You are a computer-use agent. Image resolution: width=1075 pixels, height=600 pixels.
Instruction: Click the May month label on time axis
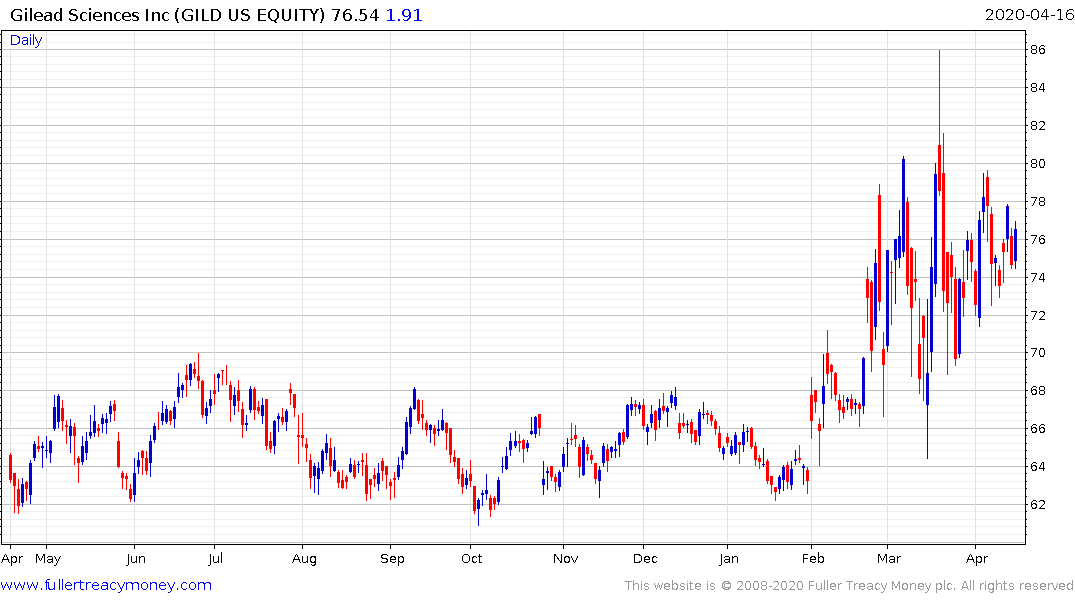point(48,559)
